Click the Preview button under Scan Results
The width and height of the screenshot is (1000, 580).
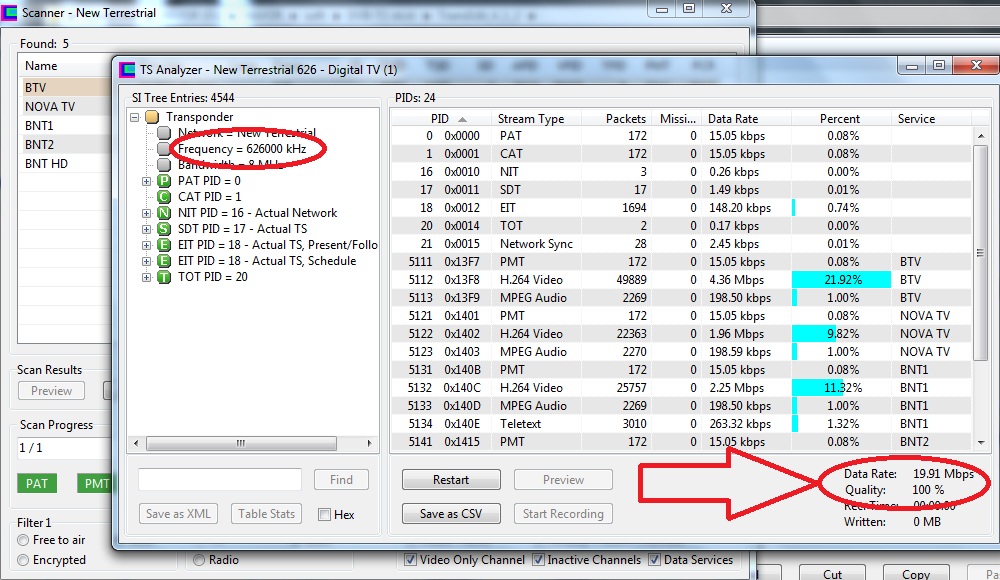(52, 391)
